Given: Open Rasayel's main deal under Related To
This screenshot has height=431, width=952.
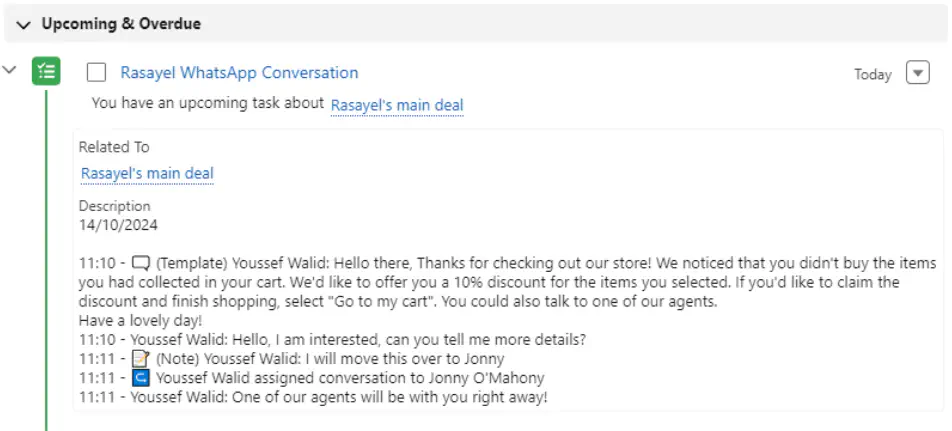Looking at the screenshot, I should [148, 174].
